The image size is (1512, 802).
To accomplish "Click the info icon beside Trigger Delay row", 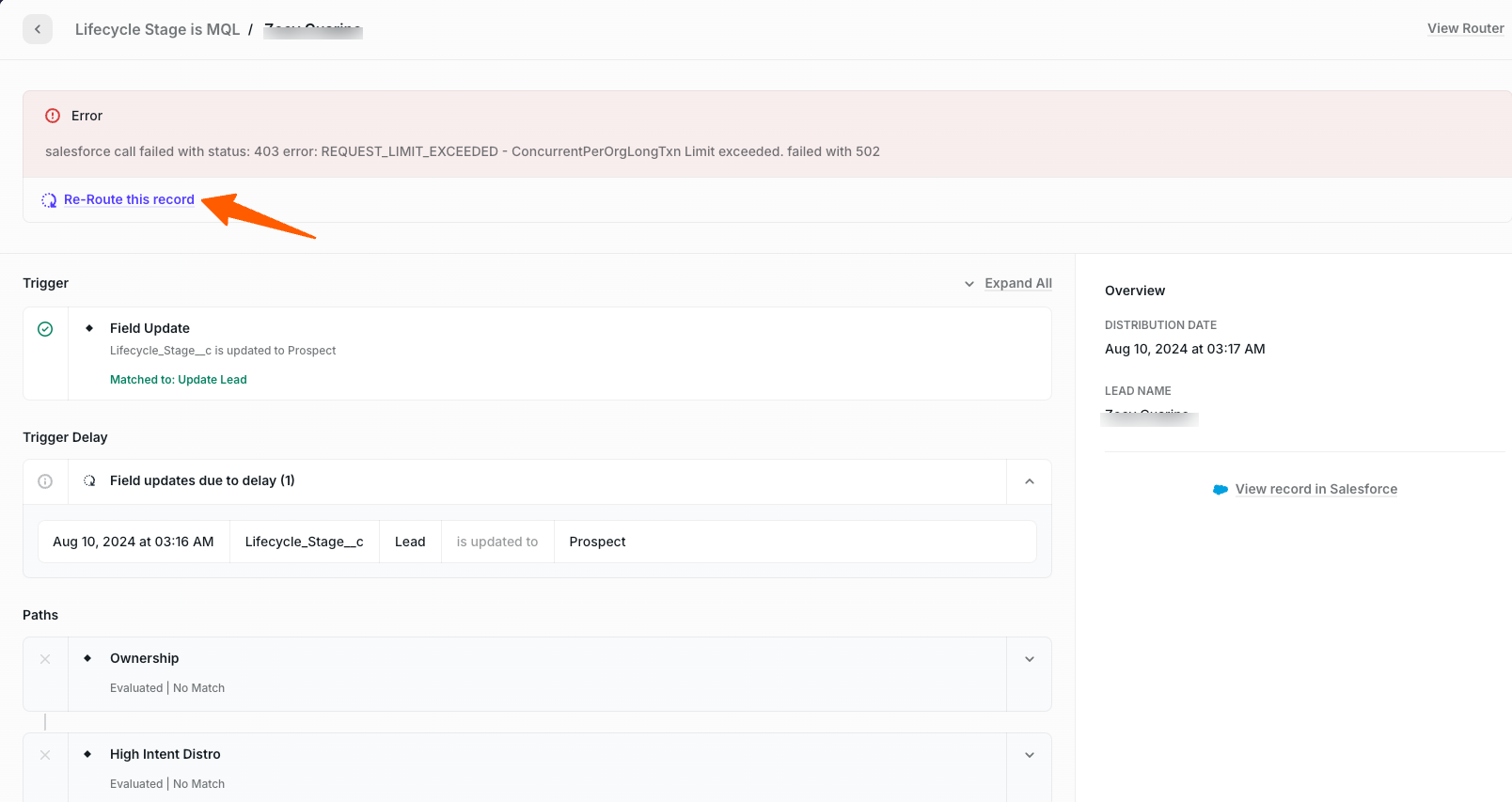I will tap(45, 481).
